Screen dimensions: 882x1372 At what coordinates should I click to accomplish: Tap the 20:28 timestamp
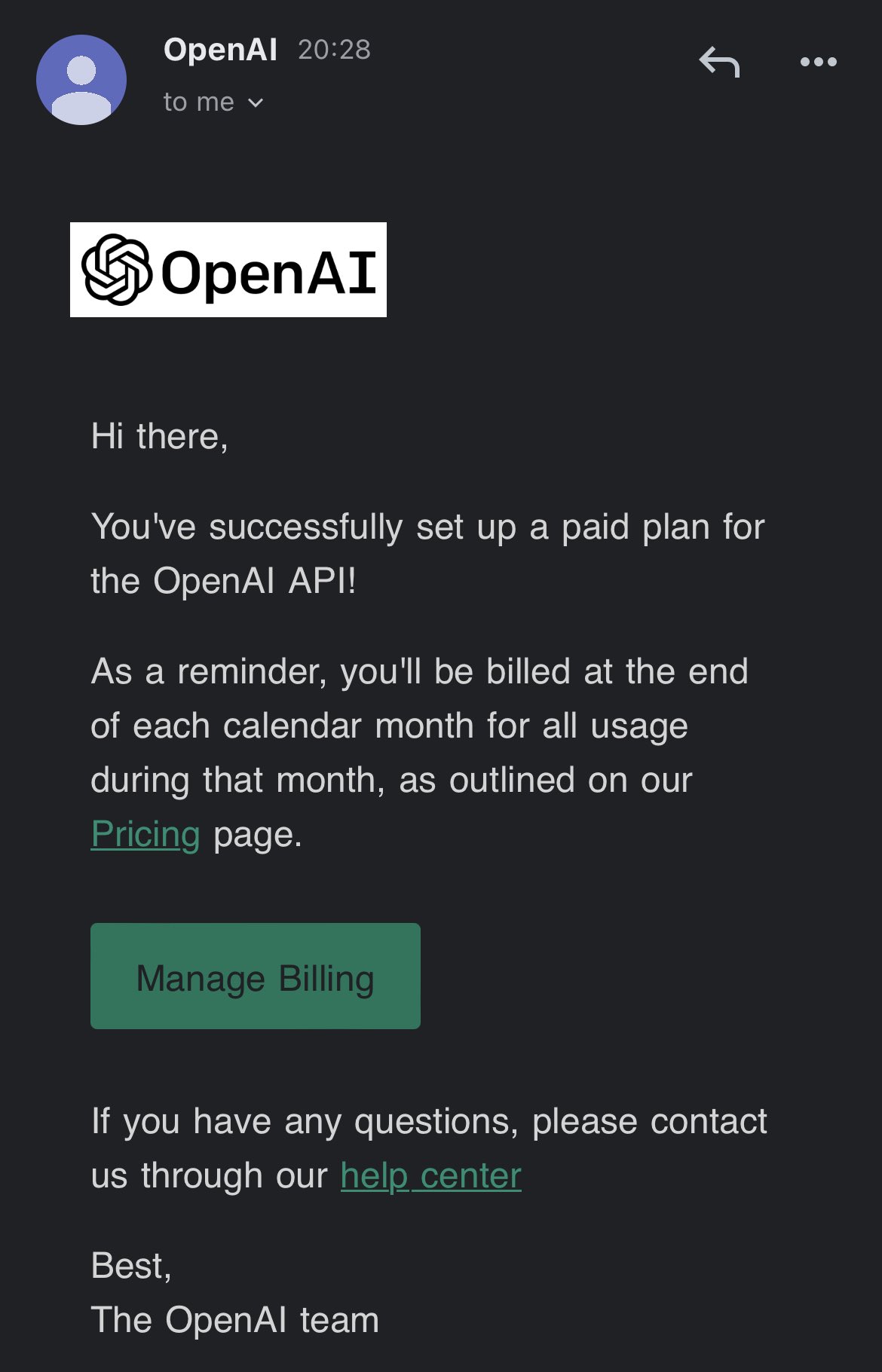pyautogui.click(x=334, y=50)
